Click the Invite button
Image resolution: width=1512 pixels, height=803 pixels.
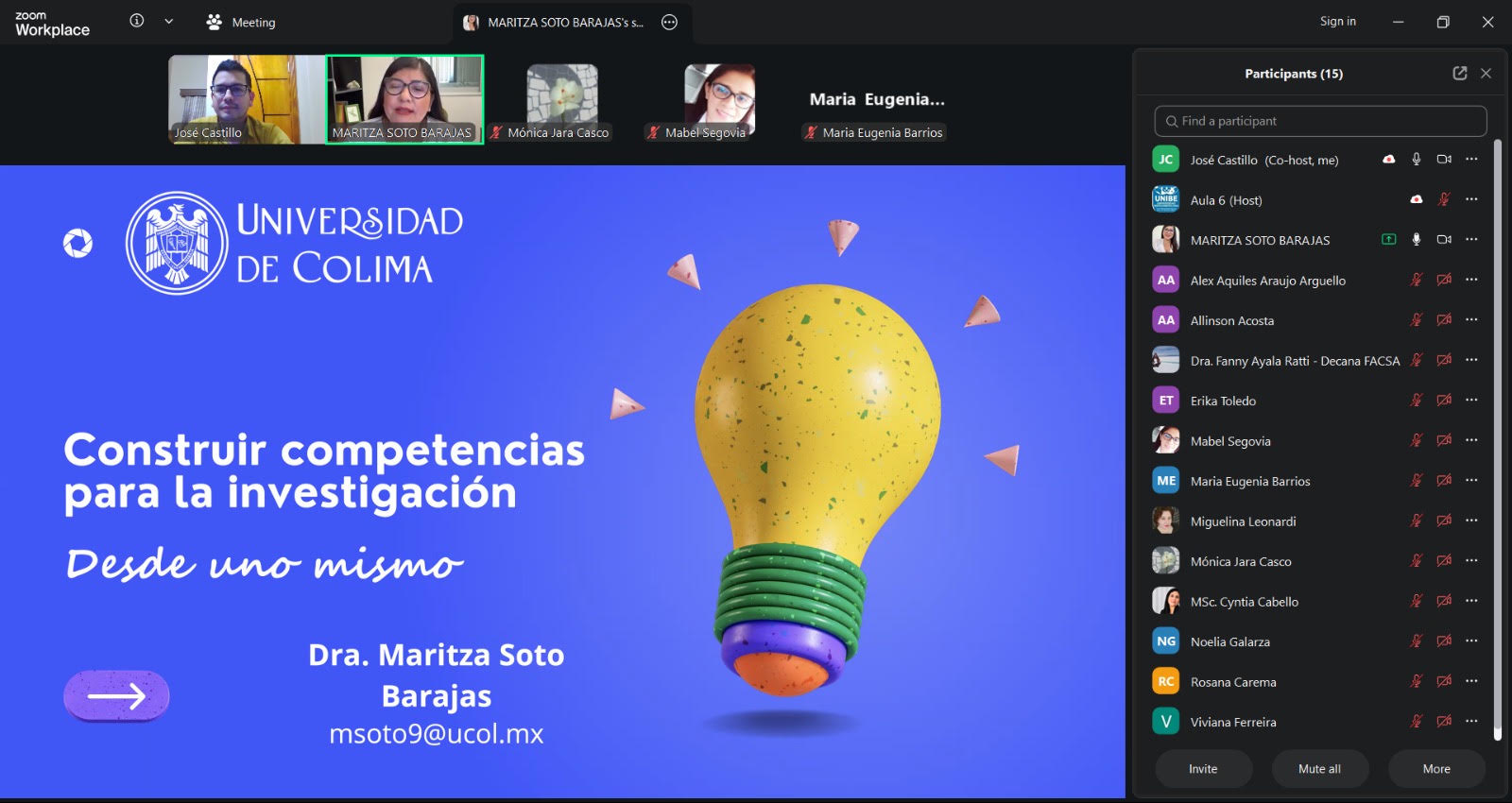(1203, 769)
